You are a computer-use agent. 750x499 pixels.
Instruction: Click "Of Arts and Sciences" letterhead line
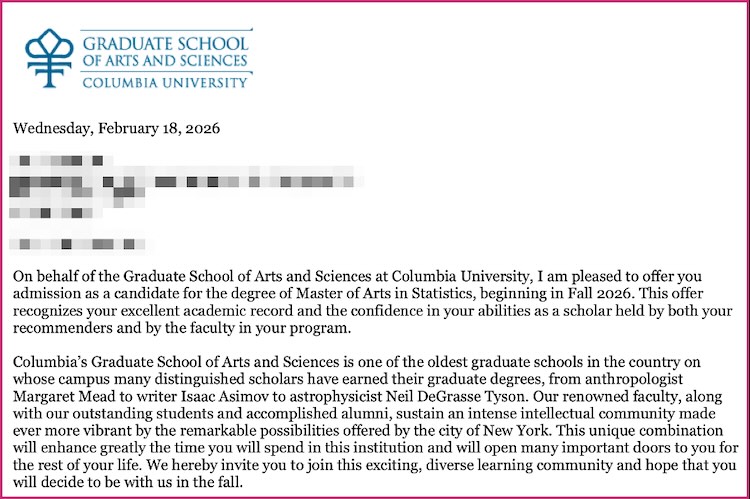[x=166, y=63]
